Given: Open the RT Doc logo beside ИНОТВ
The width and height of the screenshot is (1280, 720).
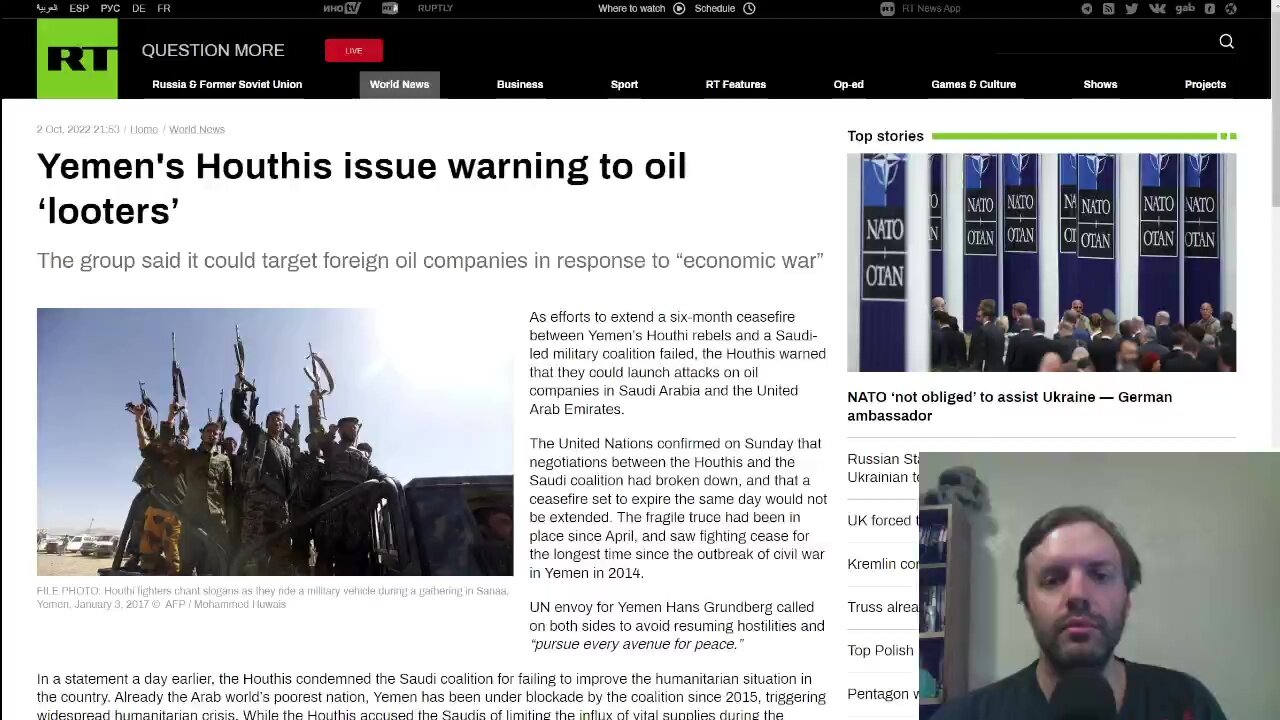Looking at the screenshot, I should pyautogui.click(x=390, y=8).
